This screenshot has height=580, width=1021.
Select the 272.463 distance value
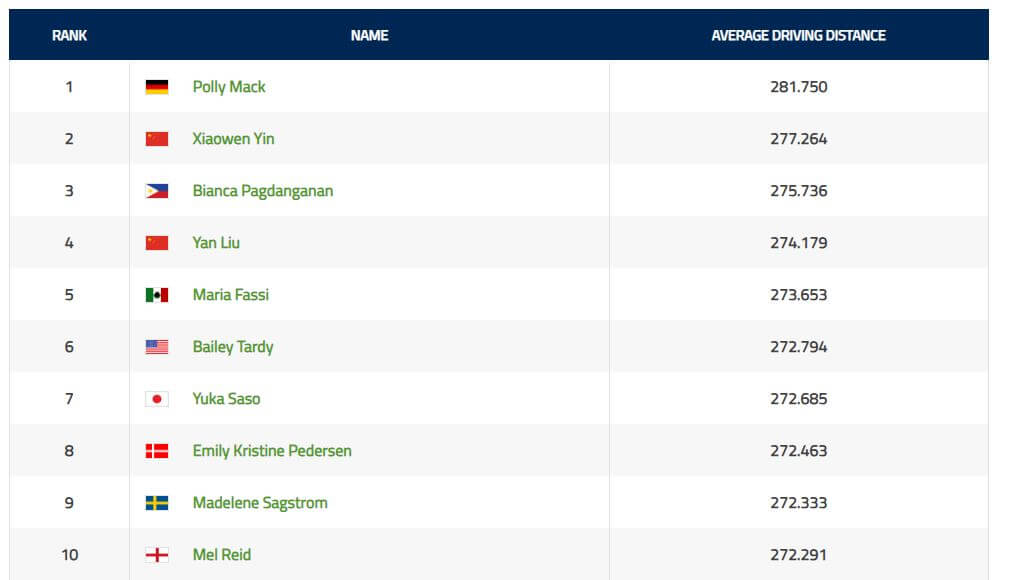pos(799,451)
